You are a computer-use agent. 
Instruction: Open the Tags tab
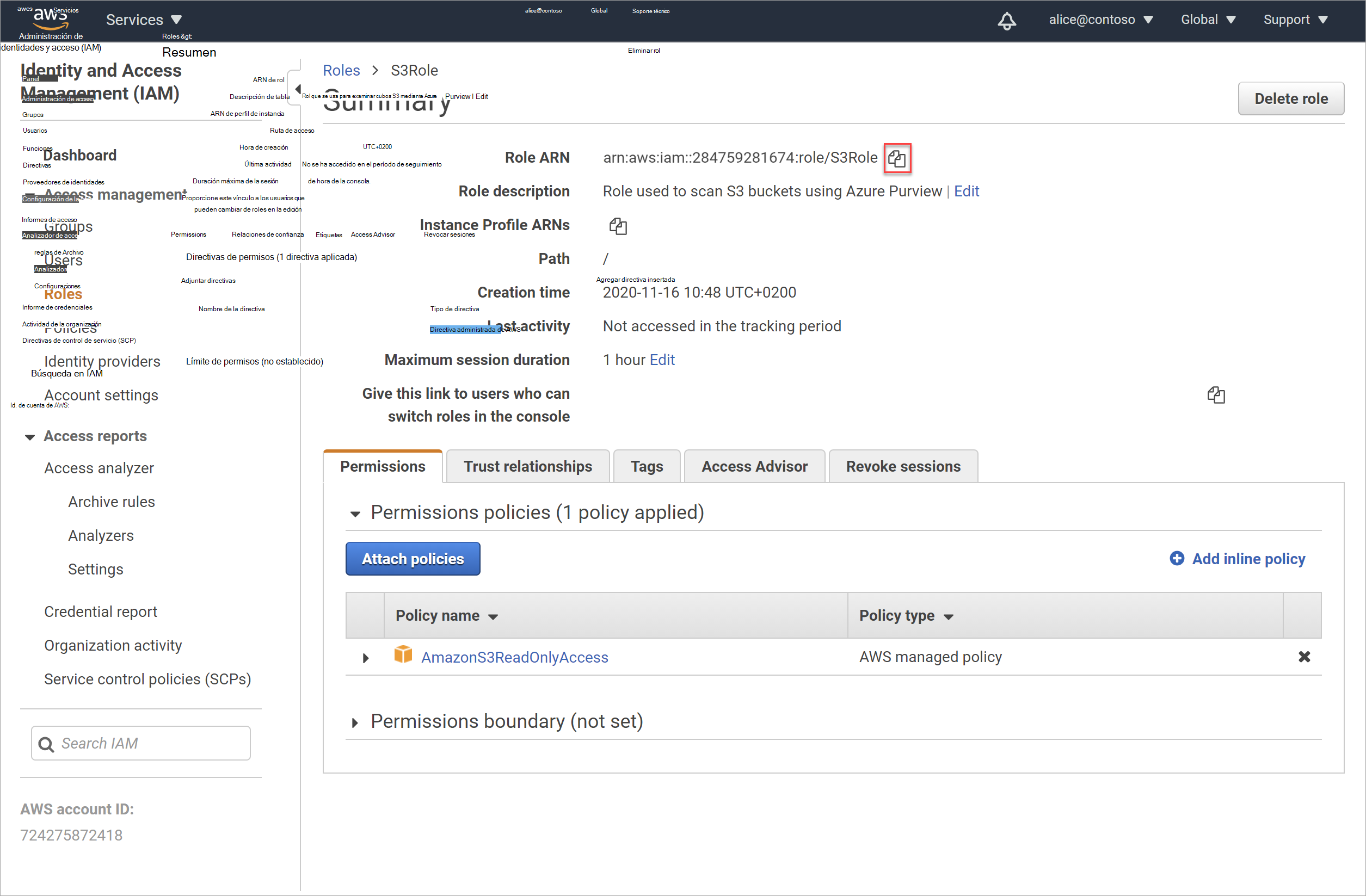647,466
